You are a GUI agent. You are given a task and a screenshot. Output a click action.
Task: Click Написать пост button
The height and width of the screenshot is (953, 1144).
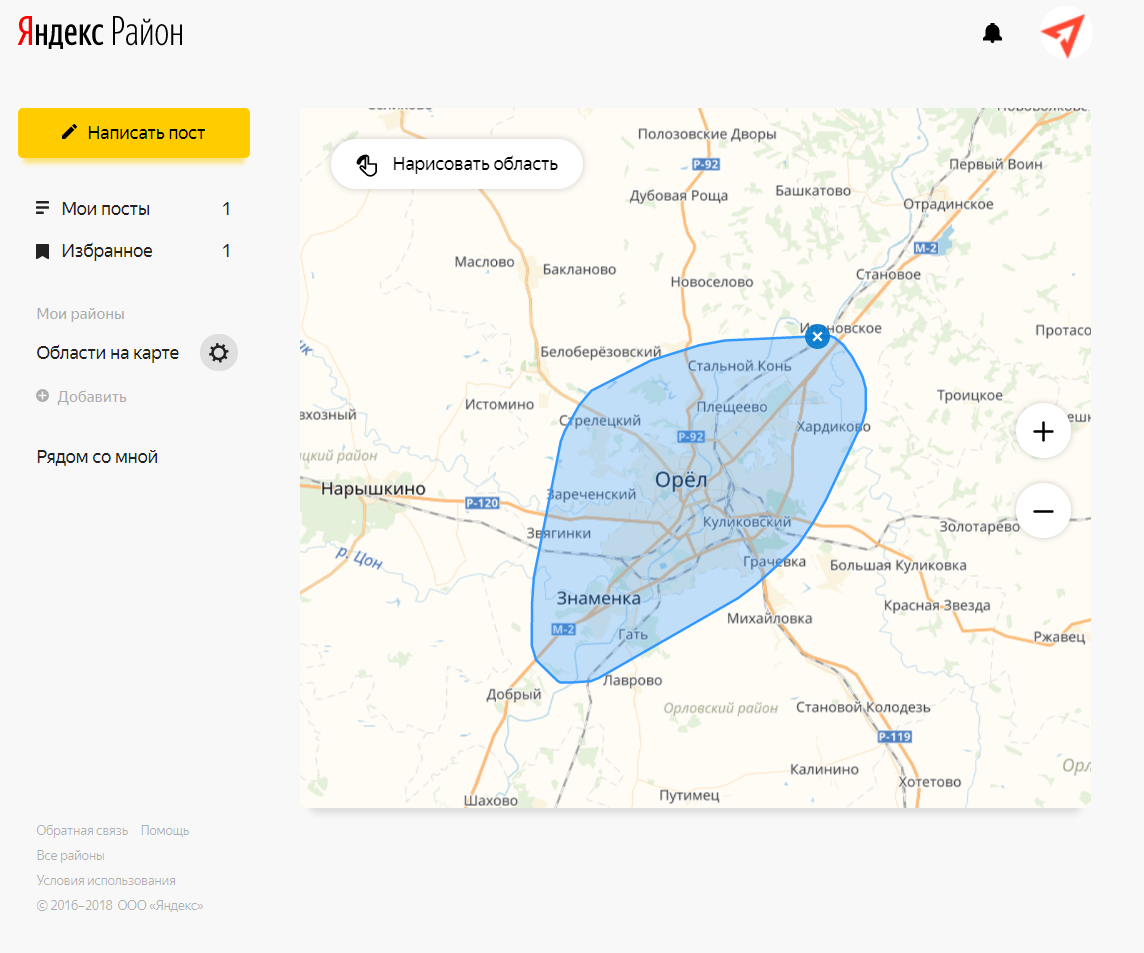pos(134,133)
